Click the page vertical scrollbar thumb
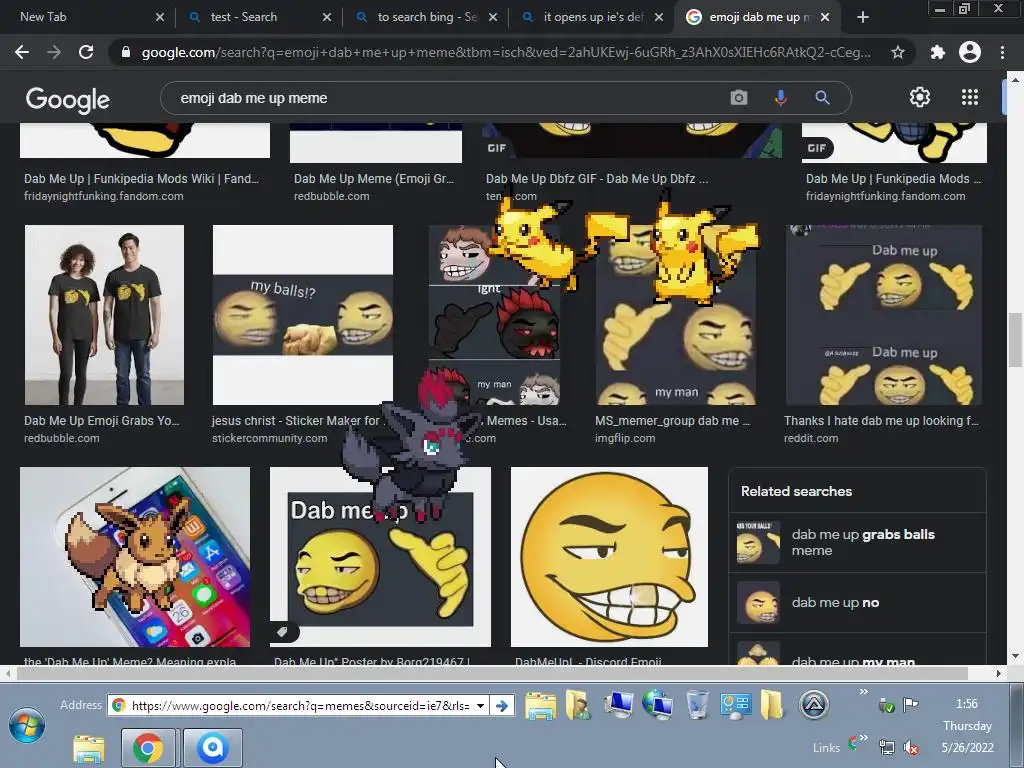Screen dimensions: 1024x768 click(x=1015, y=340)
